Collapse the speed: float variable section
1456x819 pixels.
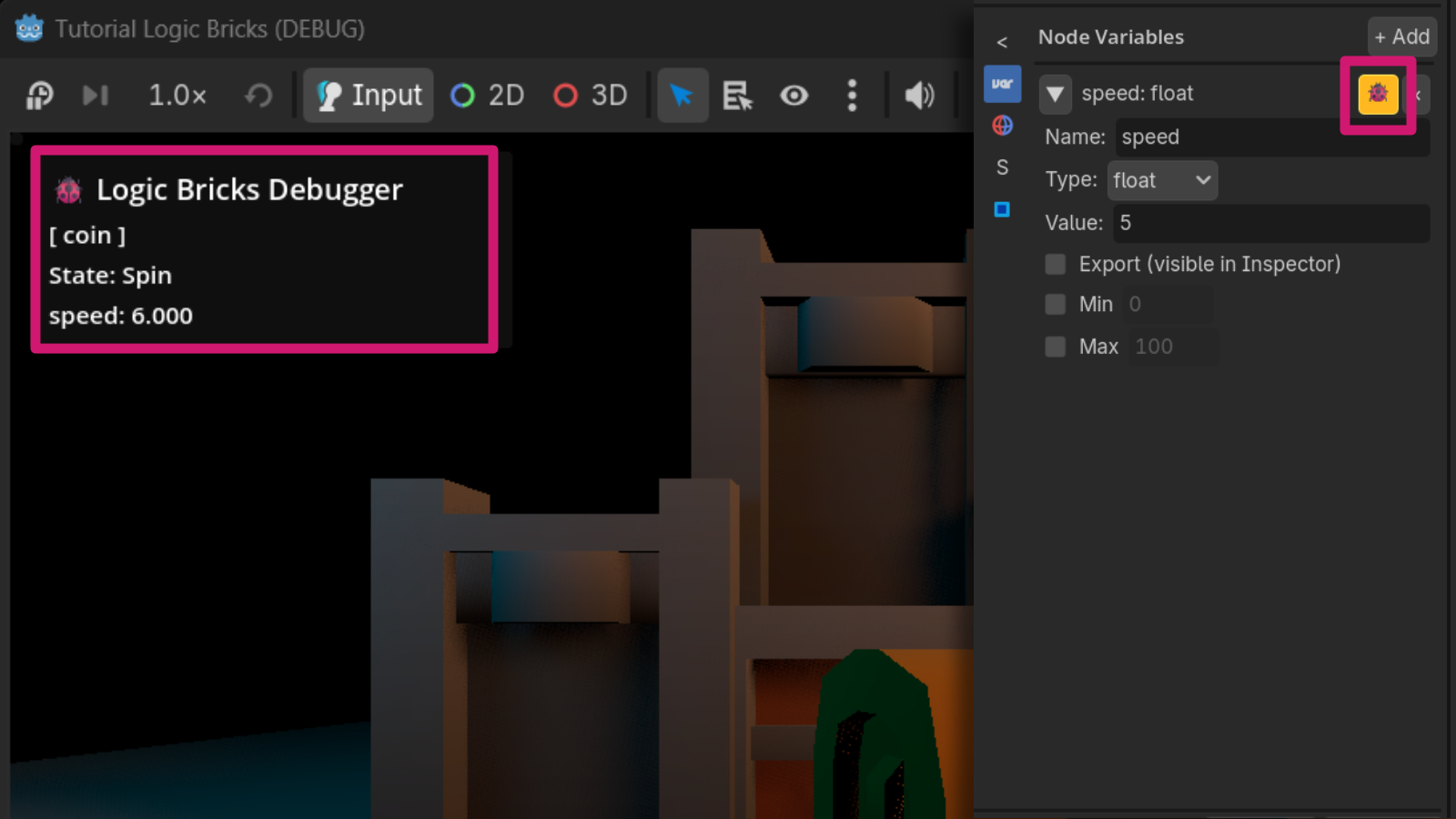(1055, 94)
